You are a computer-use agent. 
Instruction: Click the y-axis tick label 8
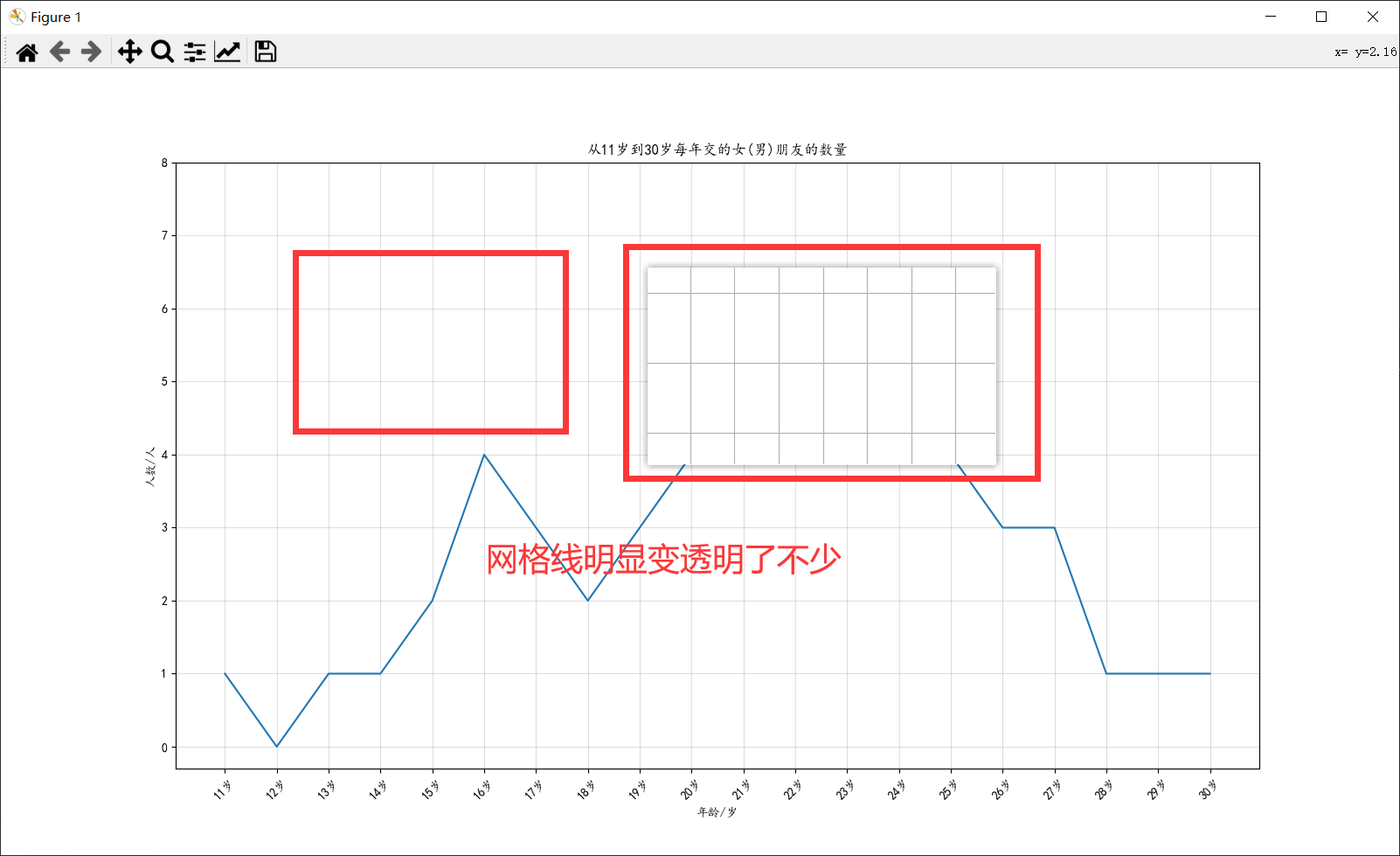[x=164, y=163]
